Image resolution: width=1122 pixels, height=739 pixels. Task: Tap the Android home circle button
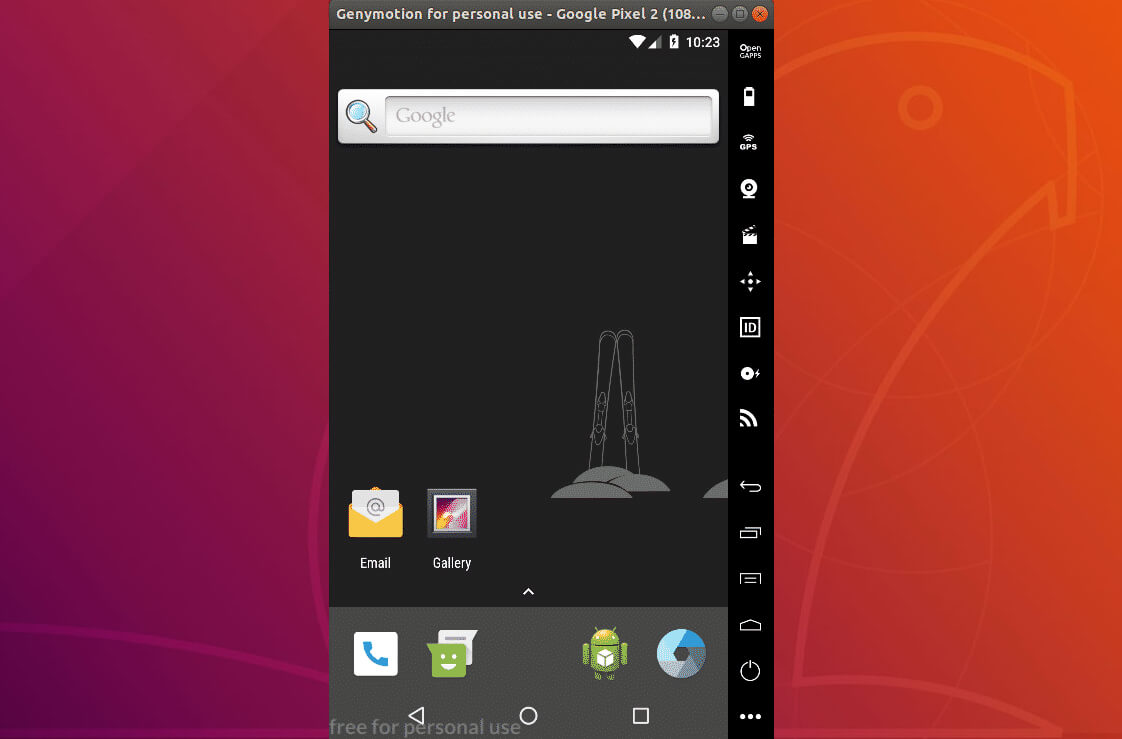pos(528,715)
